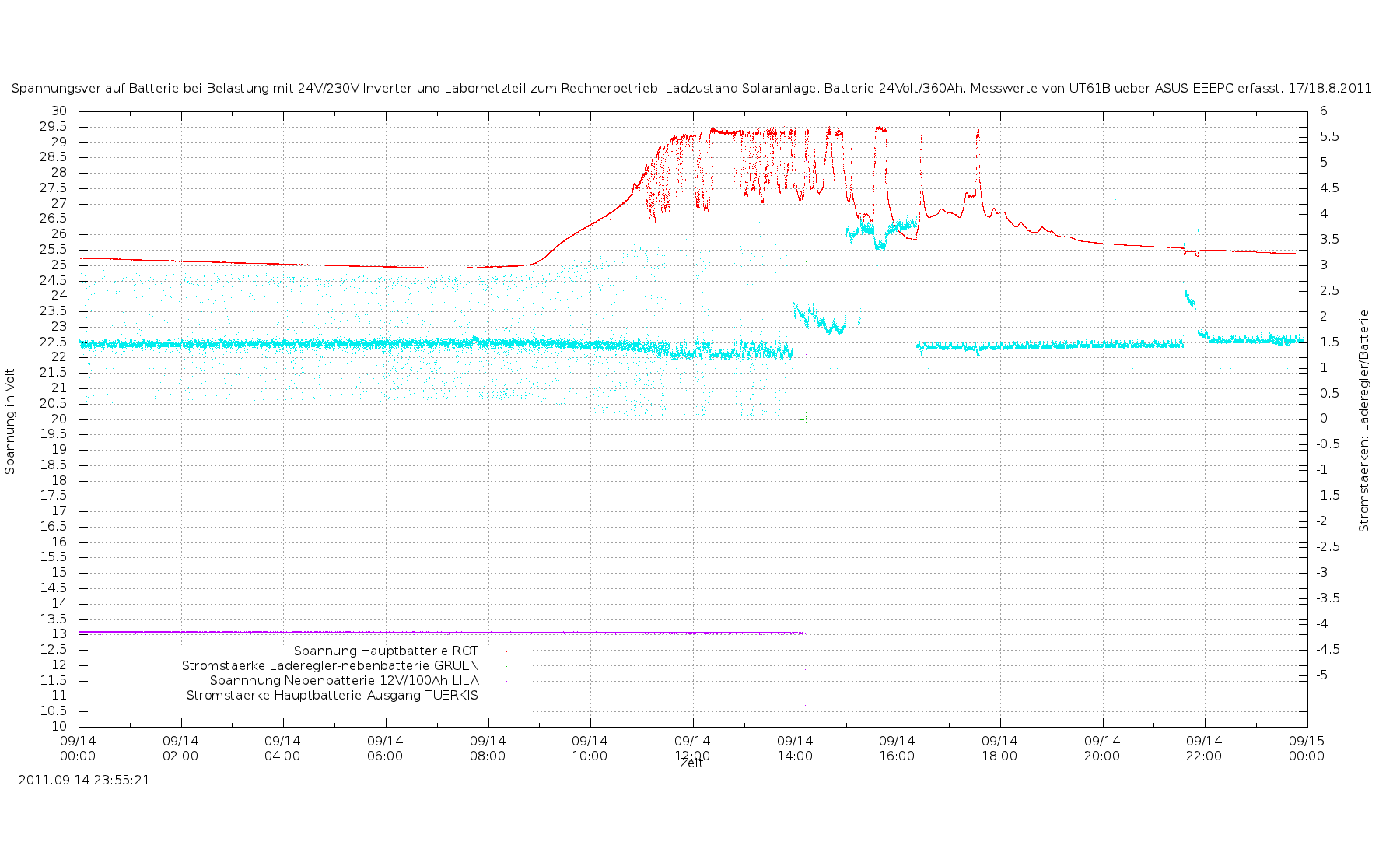Click the 30 volt label on left axis
Viewport: 1400px width, 856px height.
pyautogui.click(x=60, y=111)
